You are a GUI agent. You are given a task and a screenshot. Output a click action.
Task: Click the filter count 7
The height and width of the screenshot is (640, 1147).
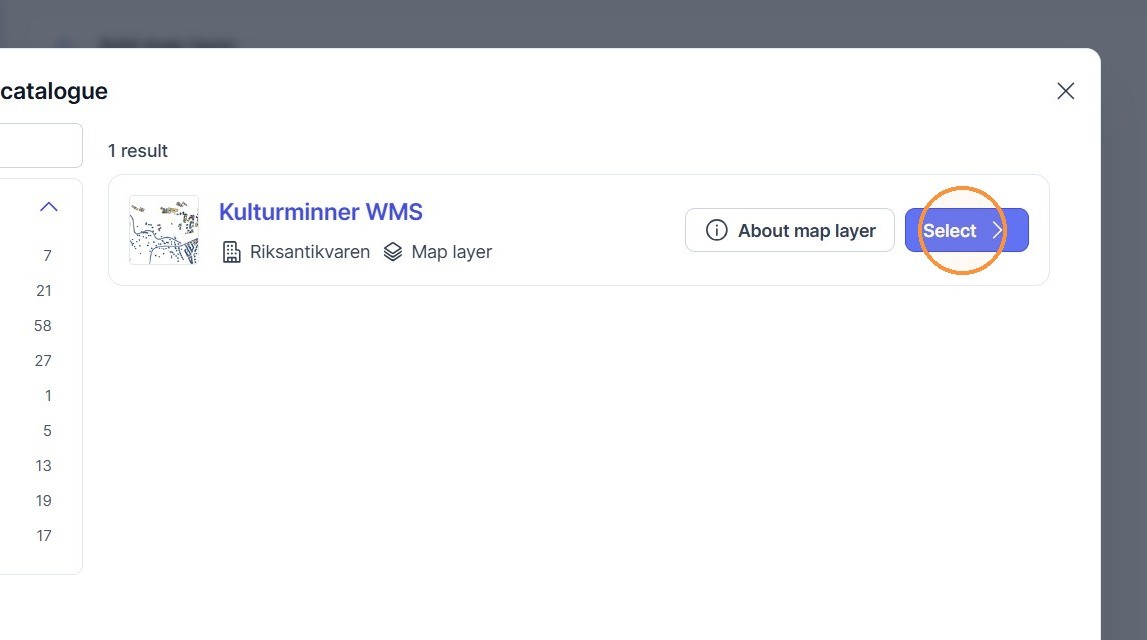[48, 255]
